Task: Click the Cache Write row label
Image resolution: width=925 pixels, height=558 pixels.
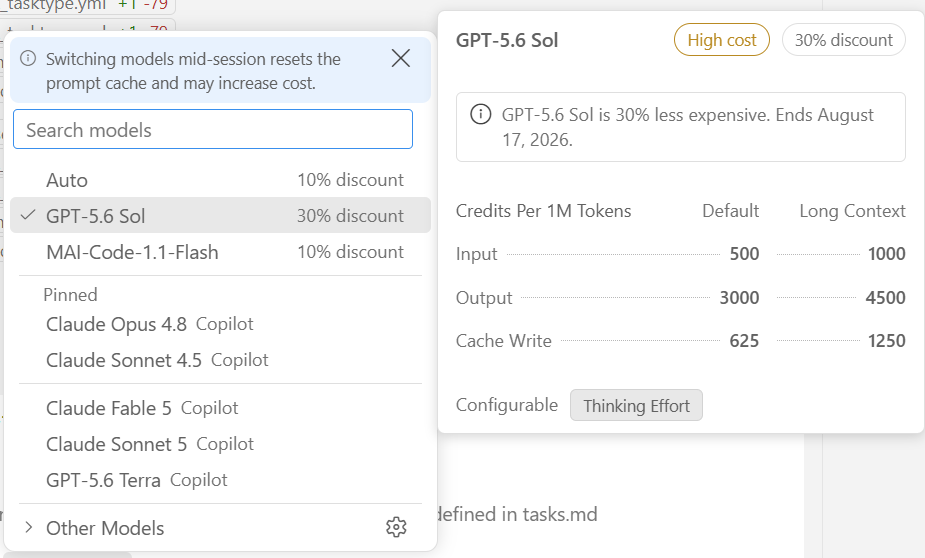Action: pos(504,340)
